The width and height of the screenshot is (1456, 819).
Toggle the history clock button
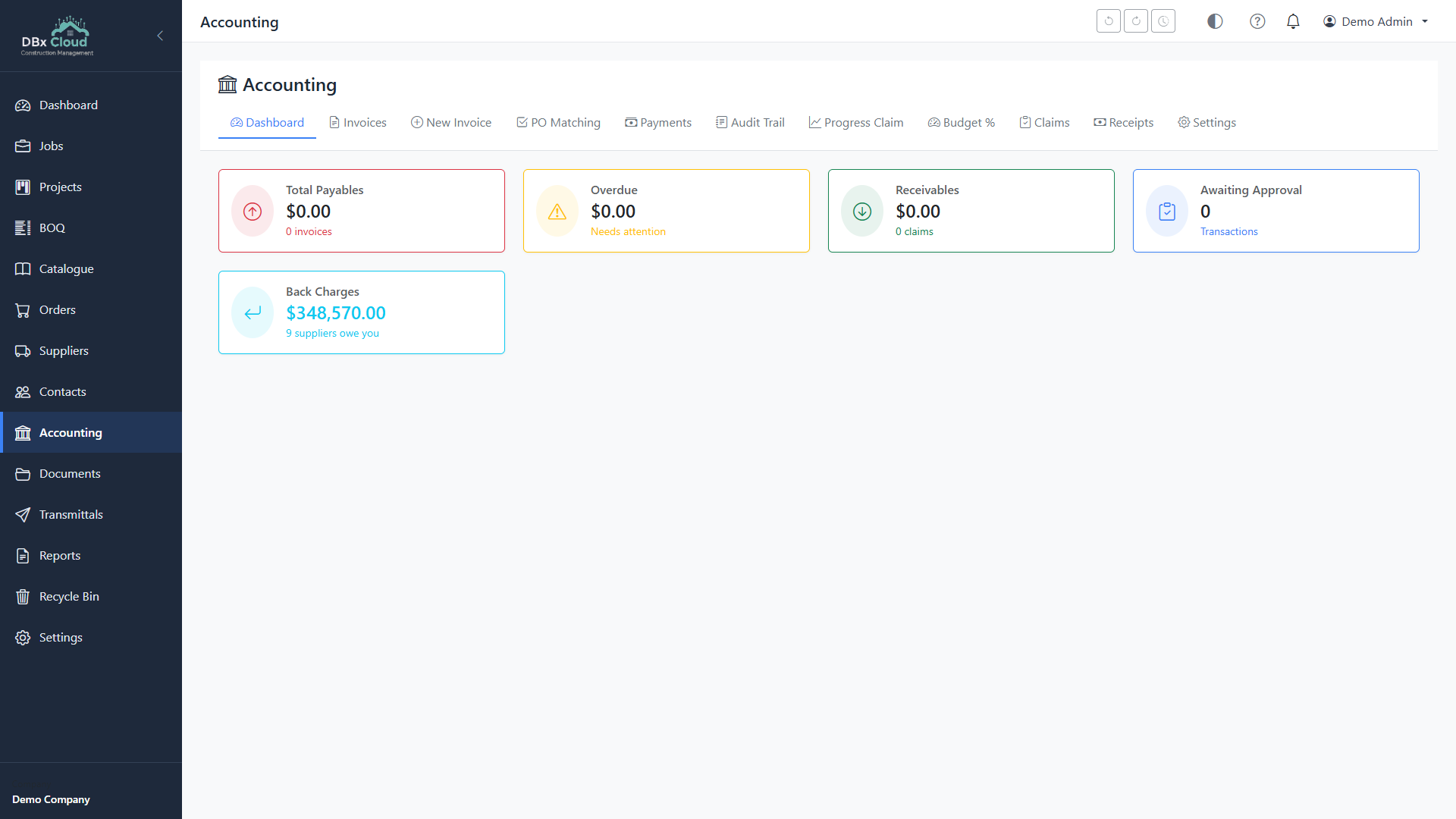[1163, 20]
